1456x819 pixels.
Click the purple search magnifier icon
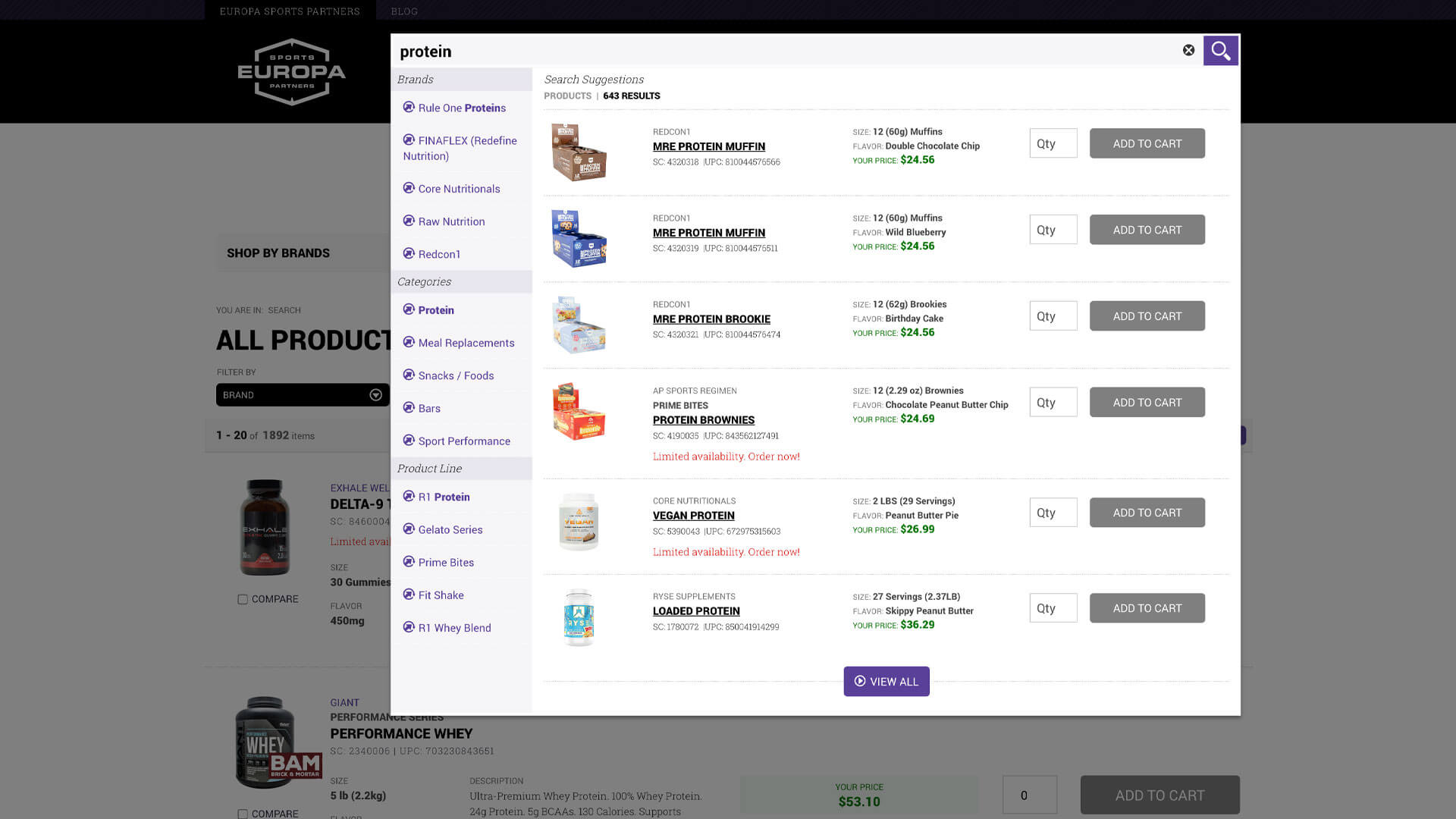click(1220, 51)
